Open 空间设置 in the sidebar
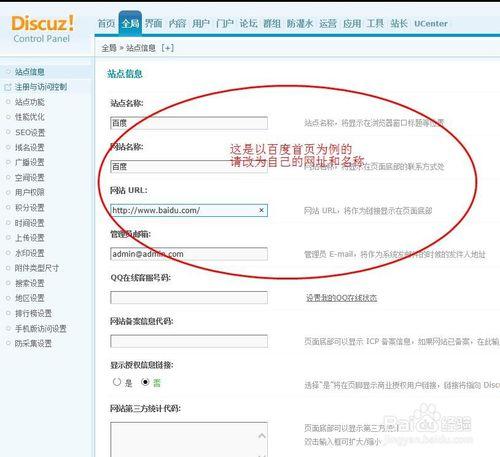500x457 pixels. 30,178
